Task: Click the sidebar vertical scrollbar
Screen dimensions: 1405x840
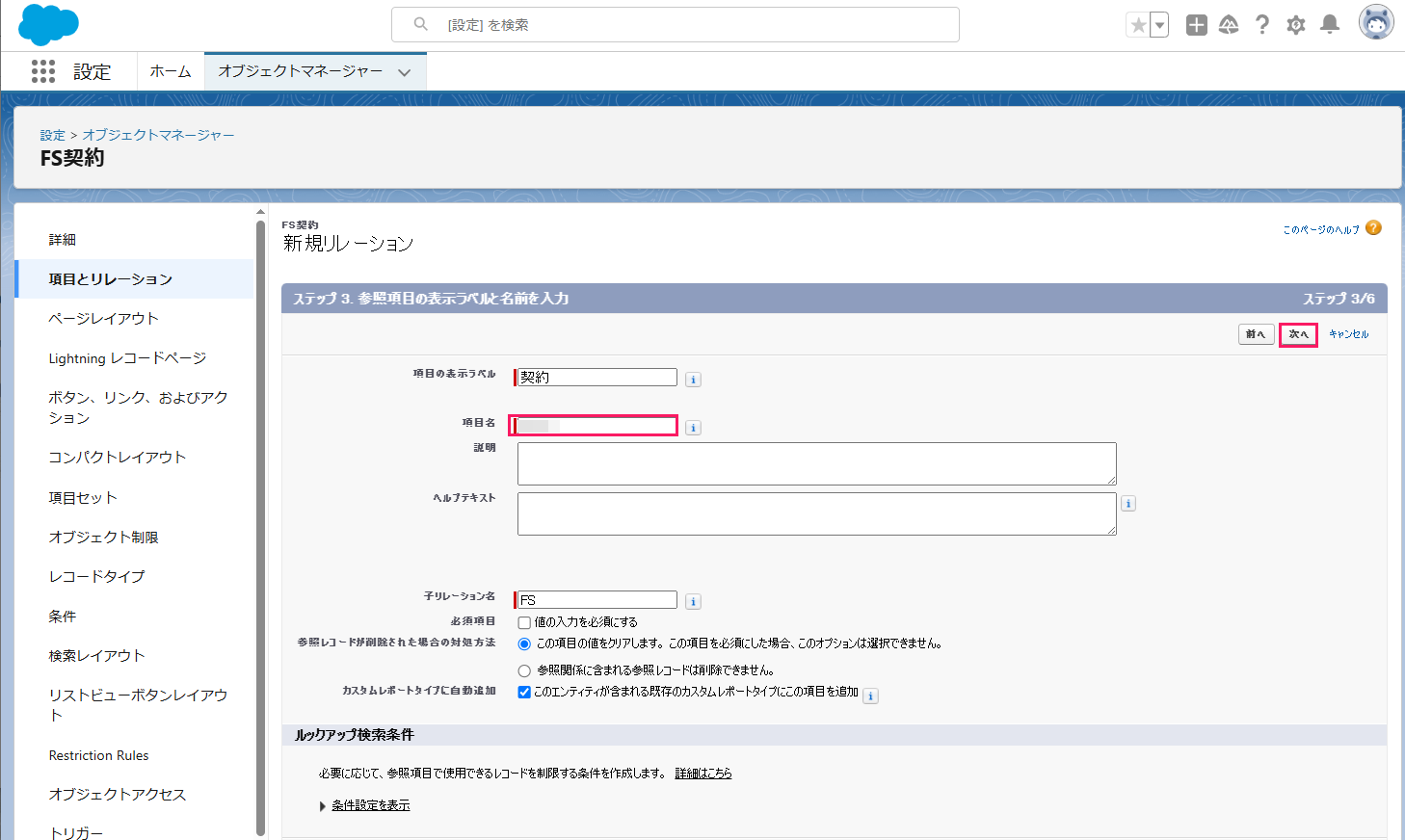Action: [x=260, y=528]
